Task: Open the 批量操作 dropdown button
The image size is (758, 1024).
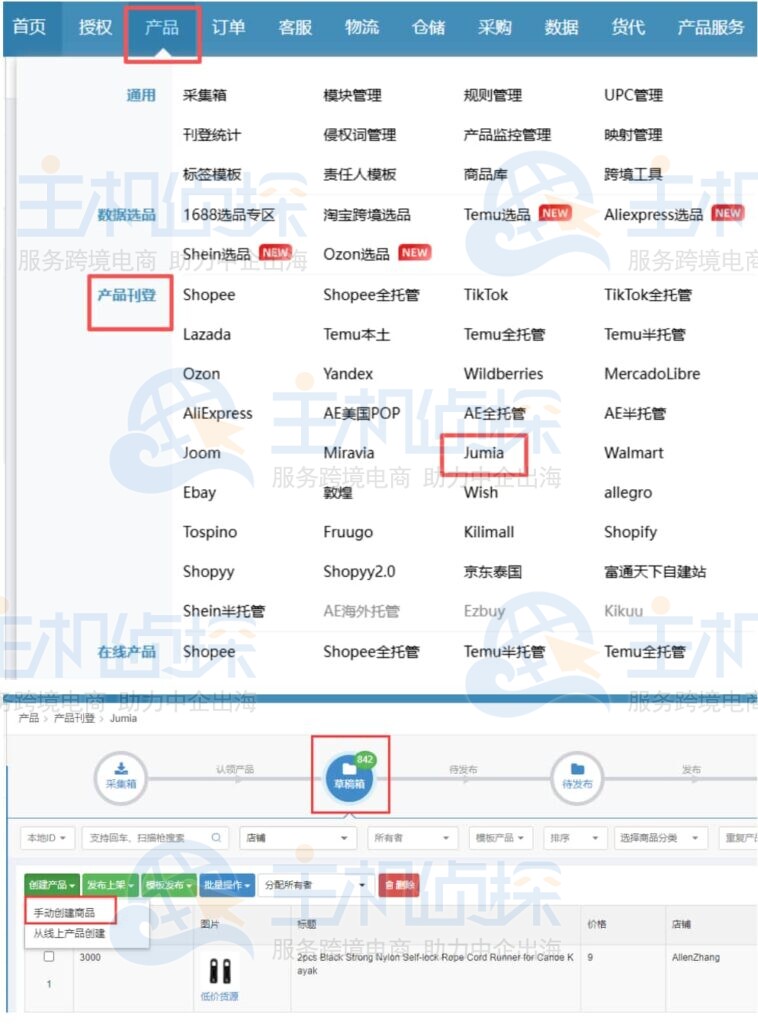Action: pos(227,885)
